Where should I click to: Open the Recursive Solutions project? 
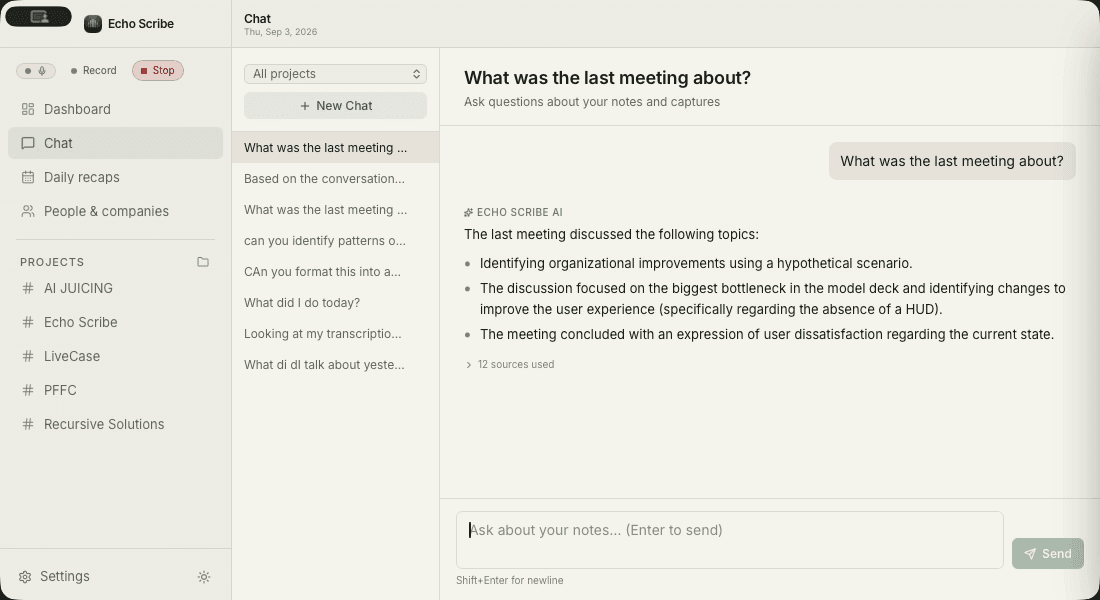tap(115, 425)
